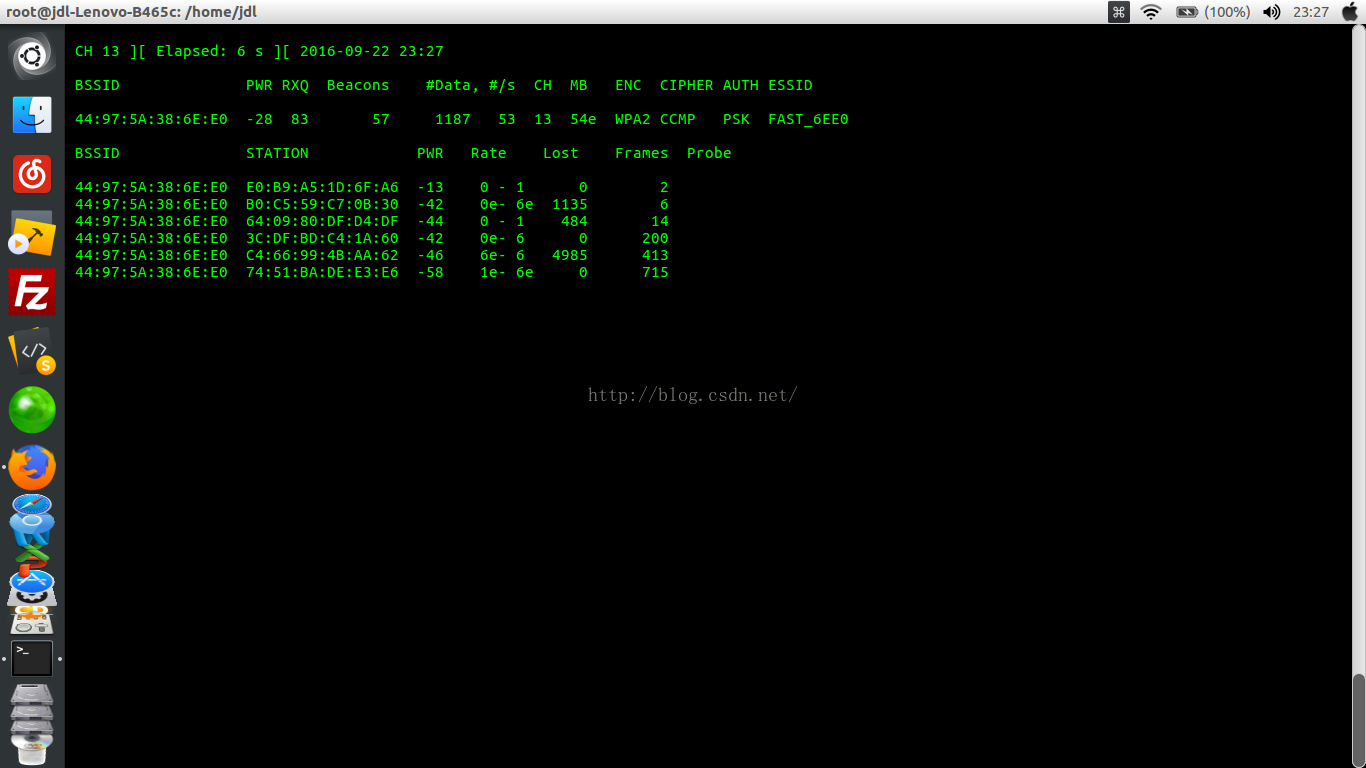Click station MAC 3C:DF:BD:C4:1A:60
Image resolution: width=1366 pixels, height=768 pixels.
pos(322,238)
